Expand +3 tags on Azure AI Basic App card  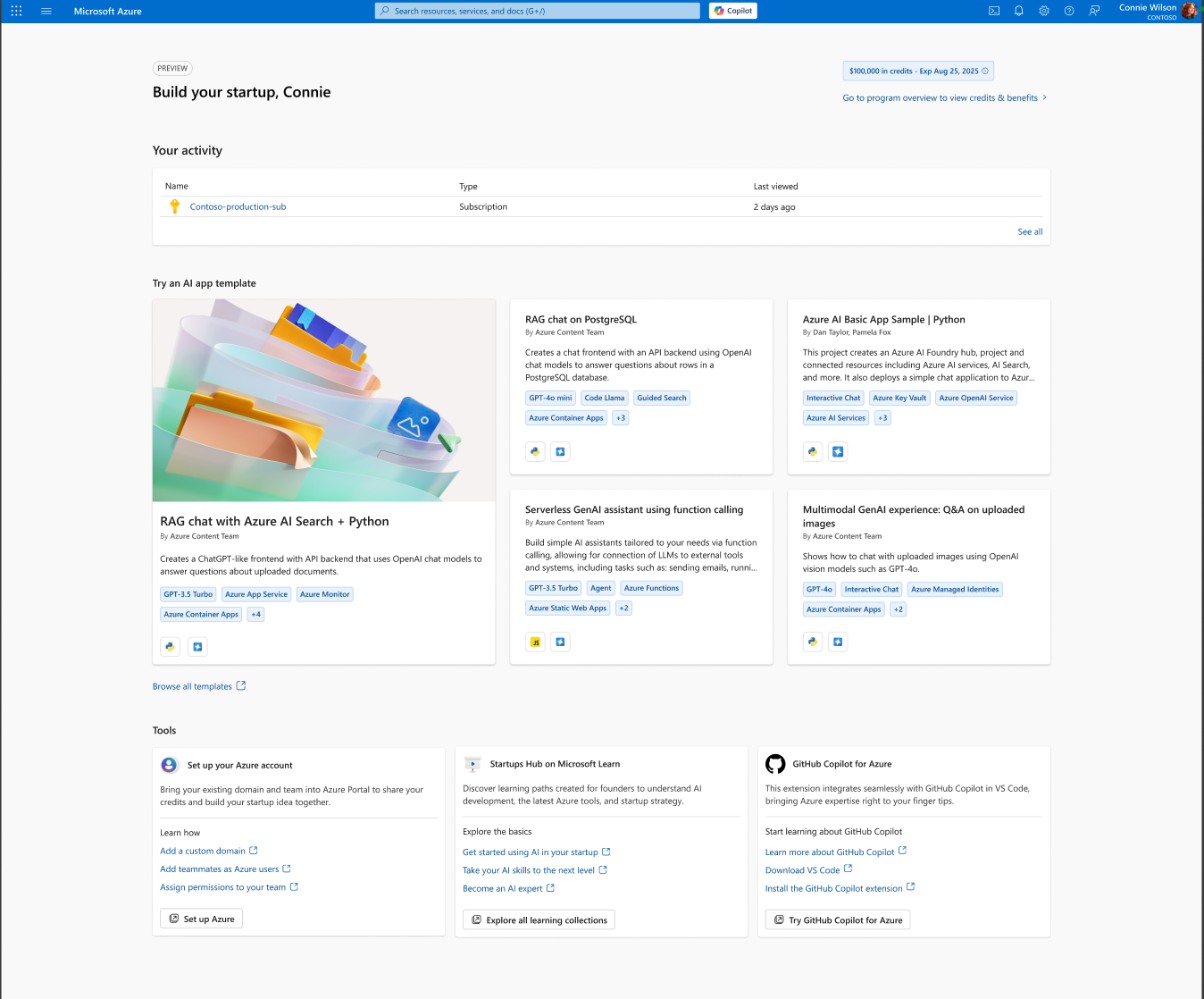pyautogui.click(x=882, y=418)
